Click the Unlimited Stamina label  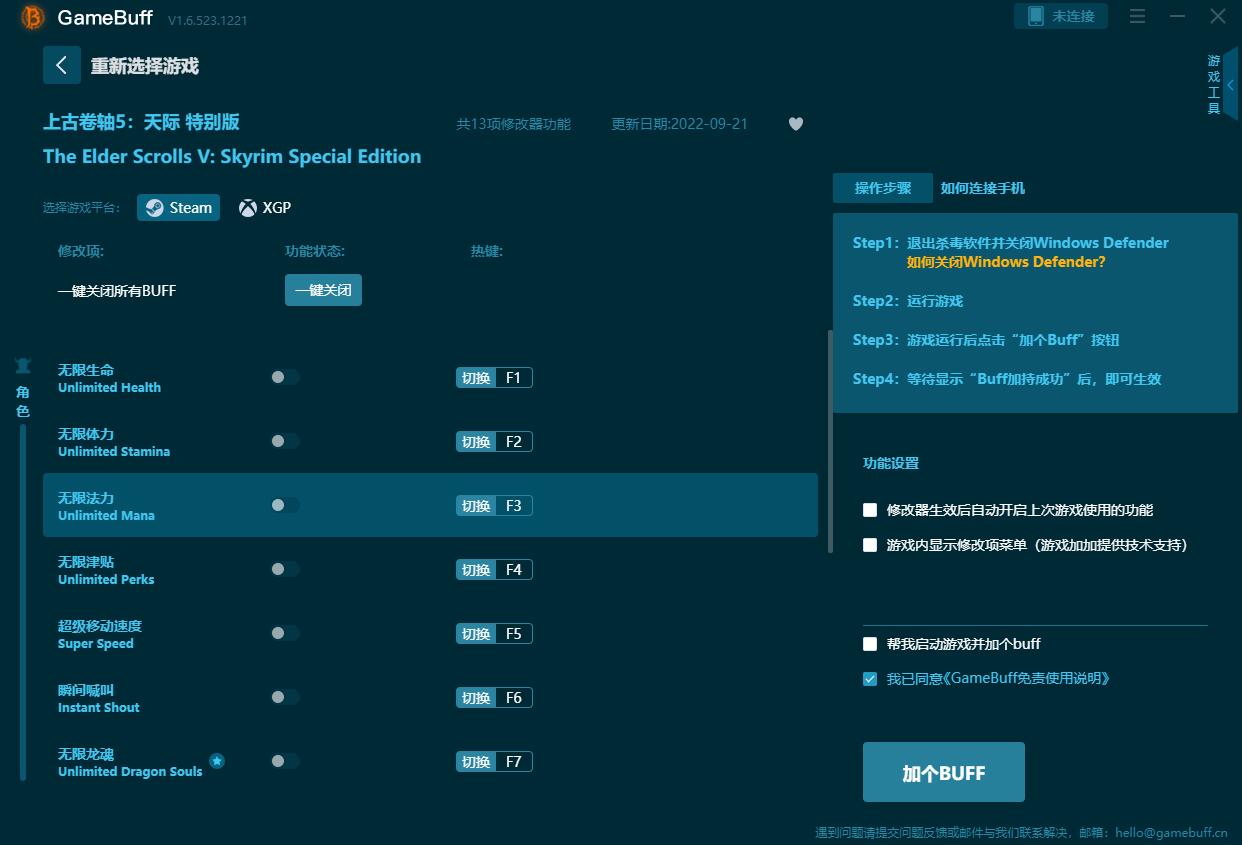pyautogui.click(x=114, y=442)
